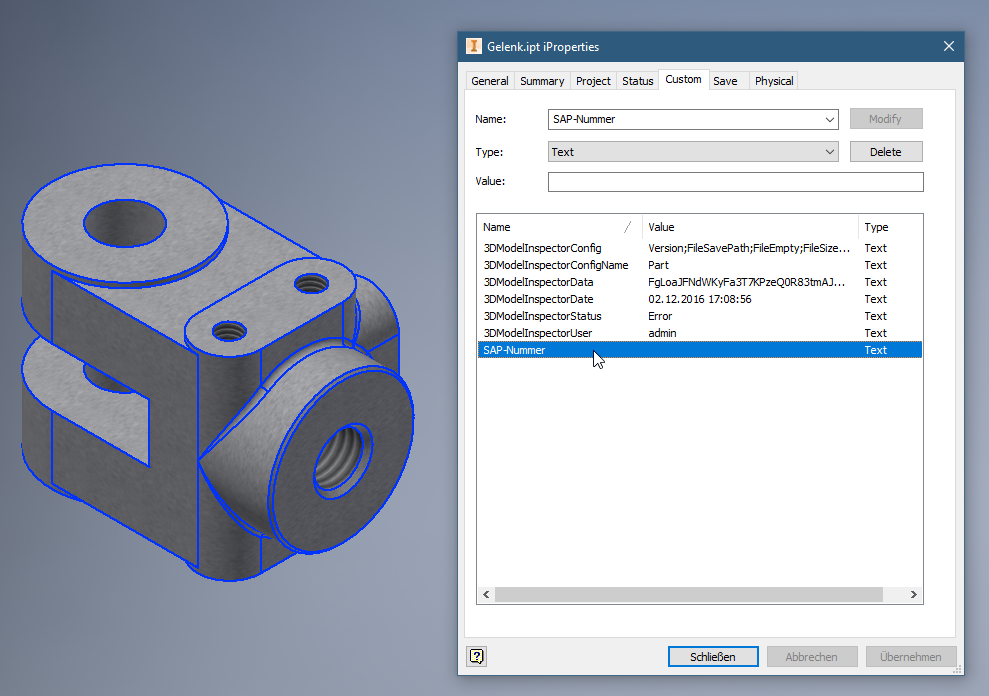989x696 pixels.
Task: Open the help icon in iProperties dialog
Action: tap(477, 656)
